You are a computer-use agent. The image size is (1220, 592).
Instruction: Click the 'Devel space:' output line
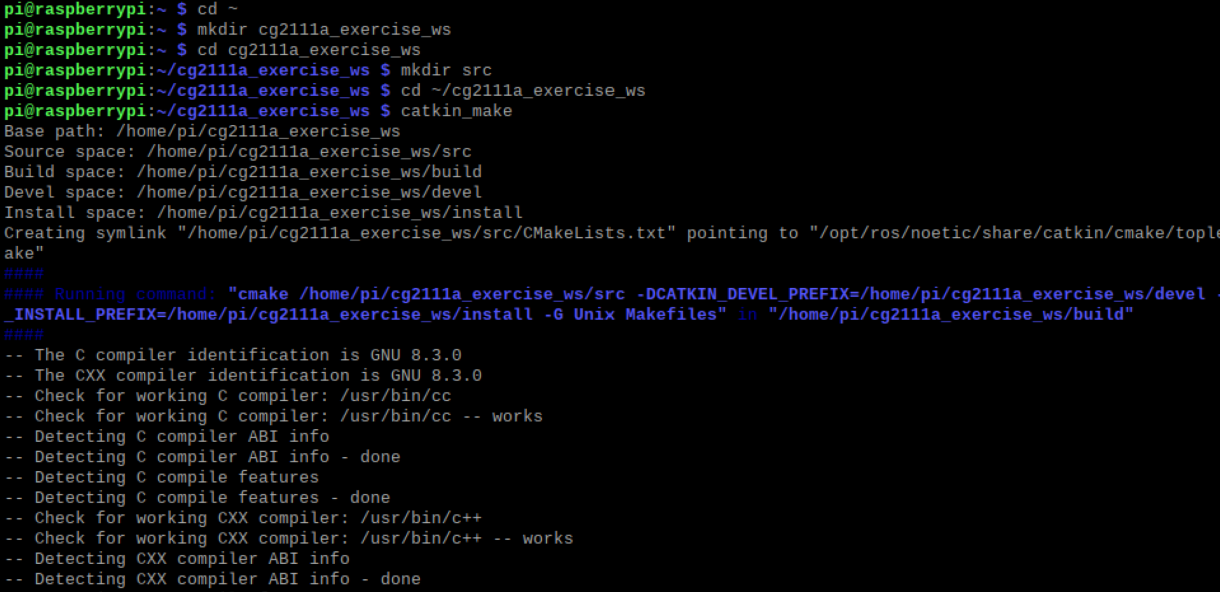click(243, 192)
